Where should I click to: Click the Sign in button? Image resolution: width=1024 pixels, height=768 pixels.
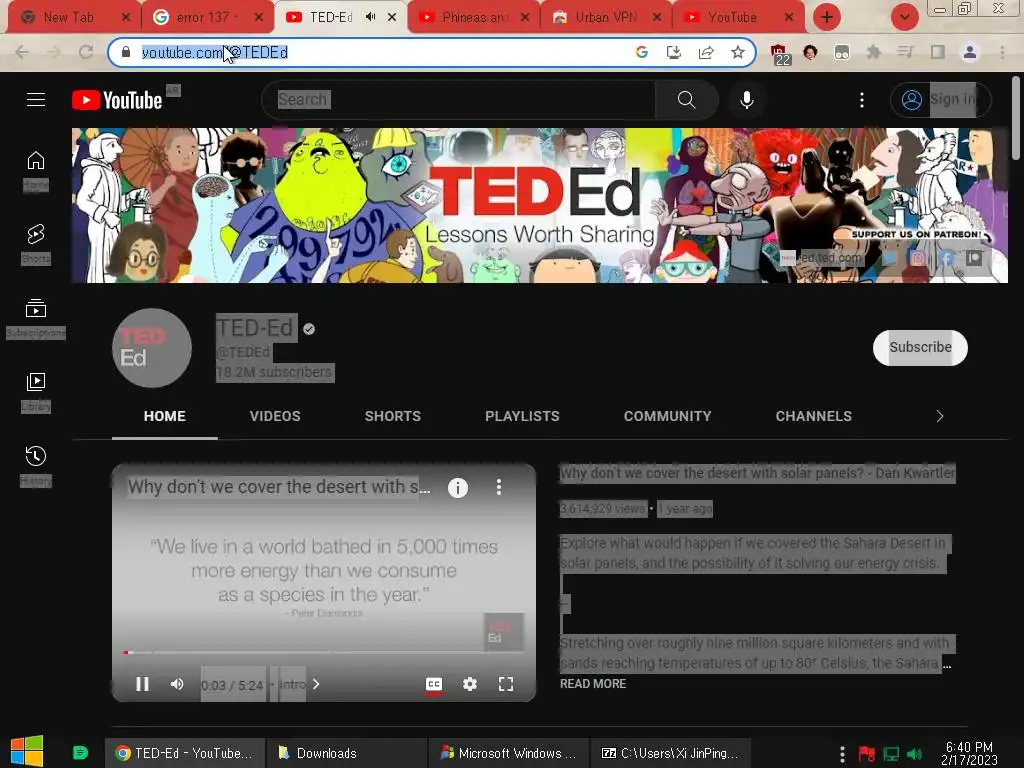point(940,99)
